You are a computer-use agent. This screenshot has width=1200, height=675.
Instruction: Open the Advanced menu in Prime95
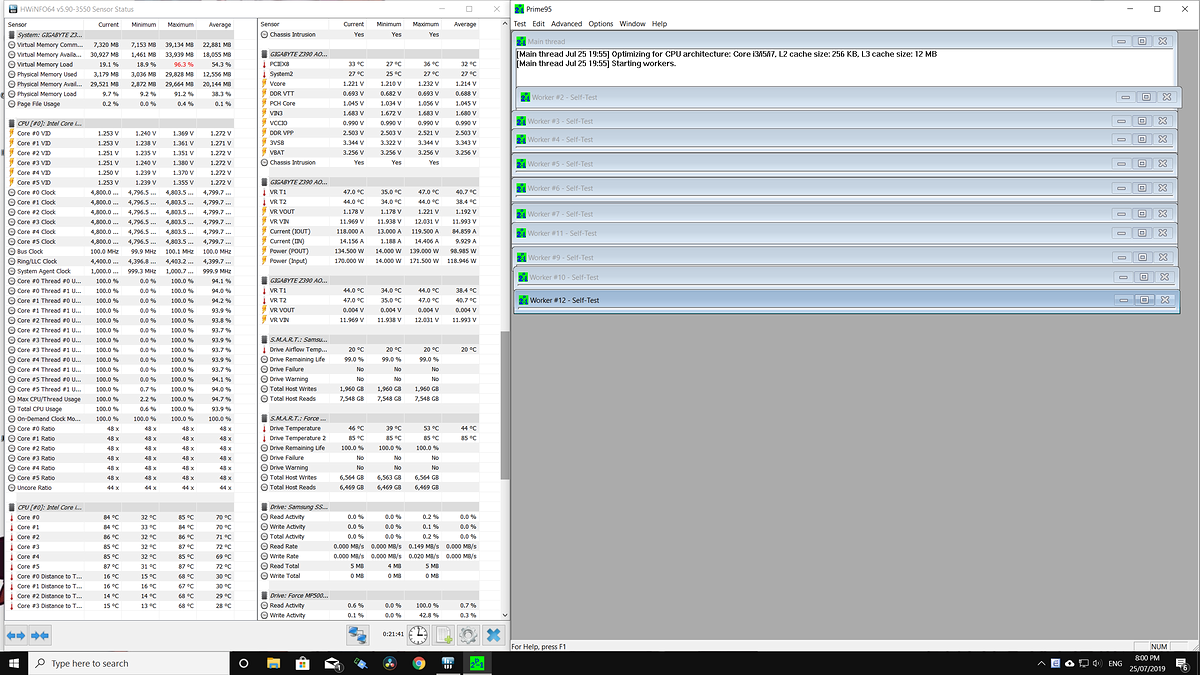pos(566,24)
